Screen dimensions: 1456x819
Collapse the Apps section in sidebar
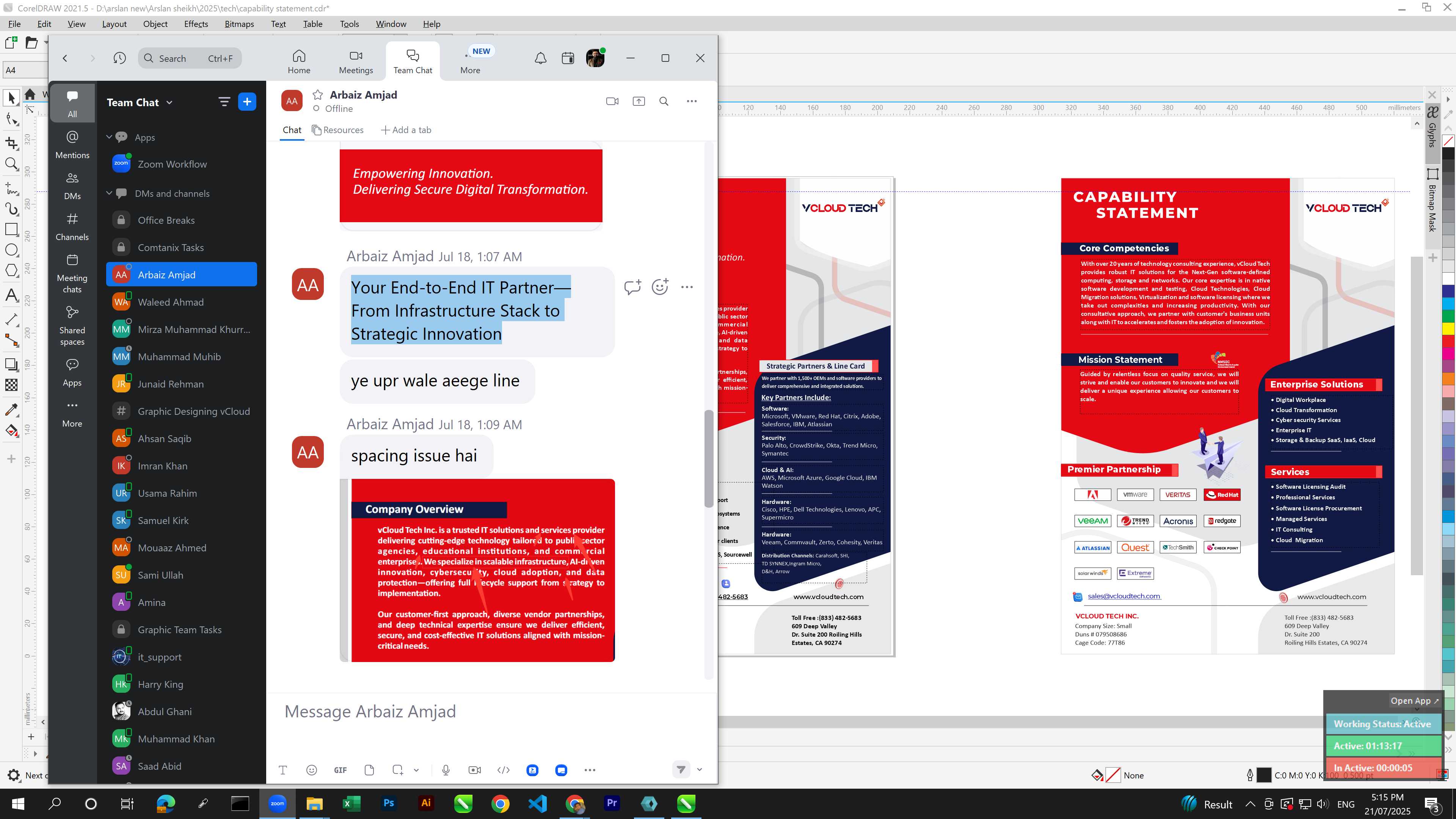109,137
